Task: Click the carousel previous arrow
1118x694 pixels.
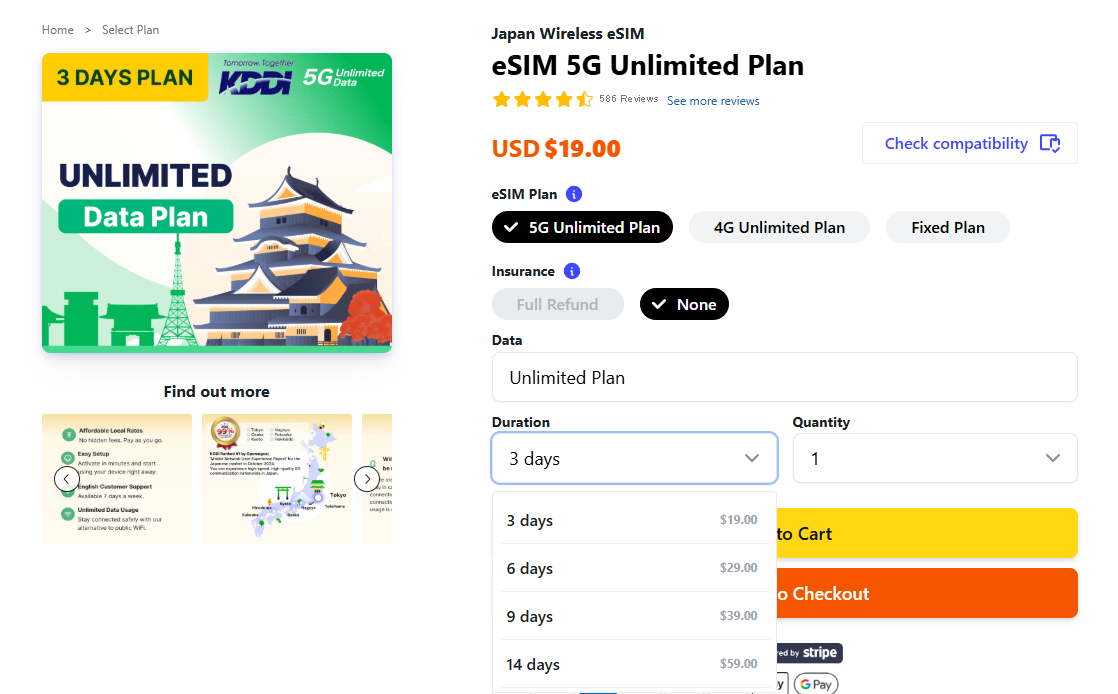Action: point(67,479)
